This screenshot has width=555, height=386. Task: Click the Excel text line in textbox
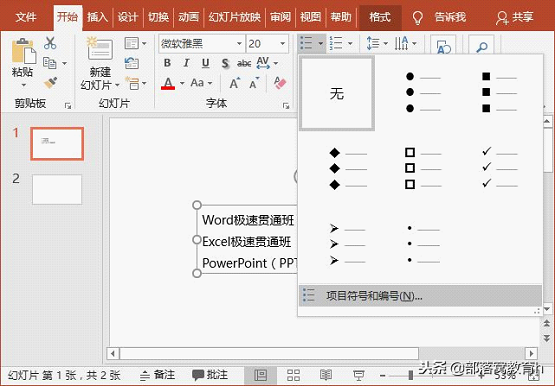point(246,242)
